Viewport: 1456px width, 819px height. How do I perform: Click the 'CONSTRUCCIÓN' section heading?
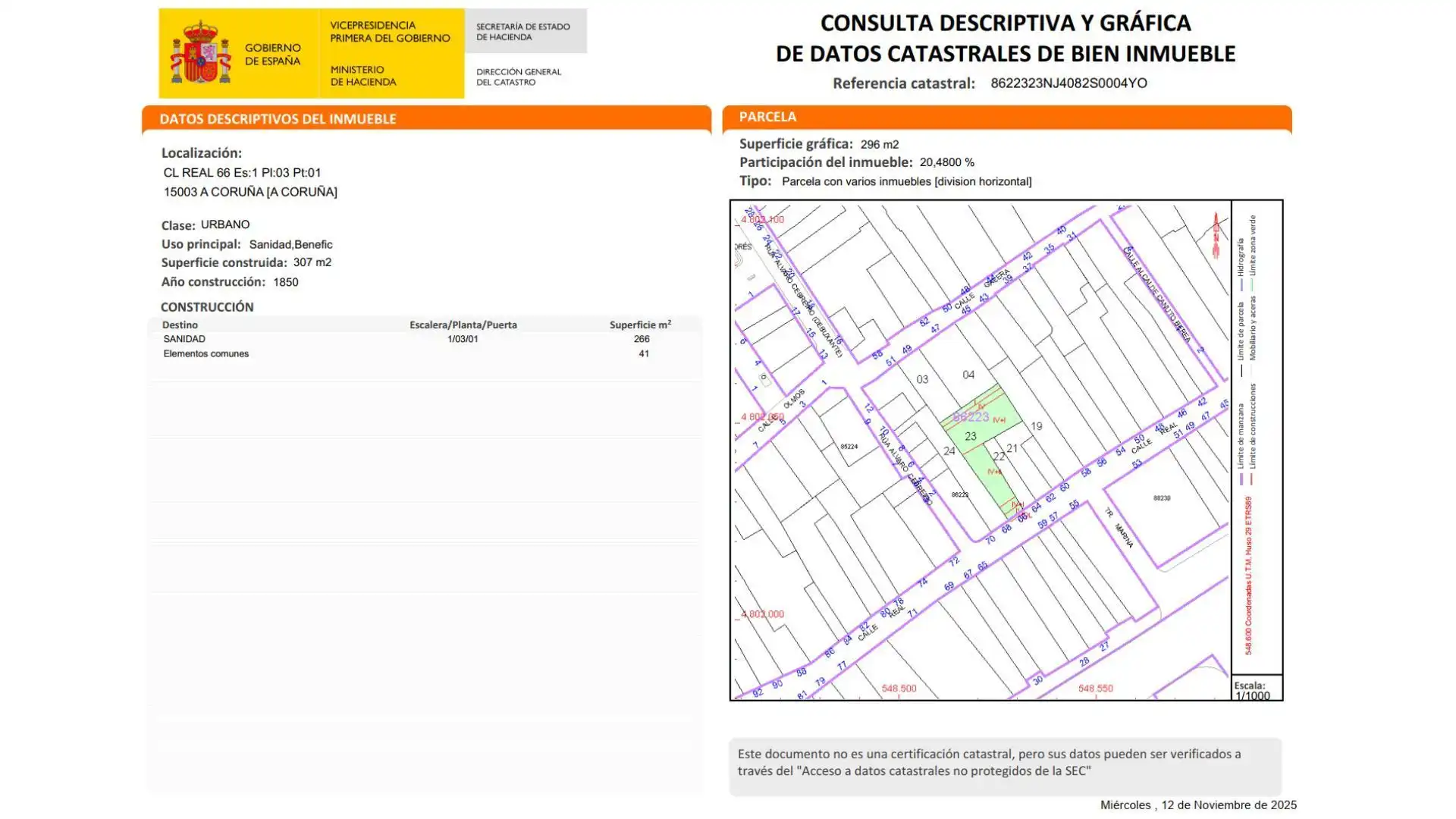(x=207, y=307)
